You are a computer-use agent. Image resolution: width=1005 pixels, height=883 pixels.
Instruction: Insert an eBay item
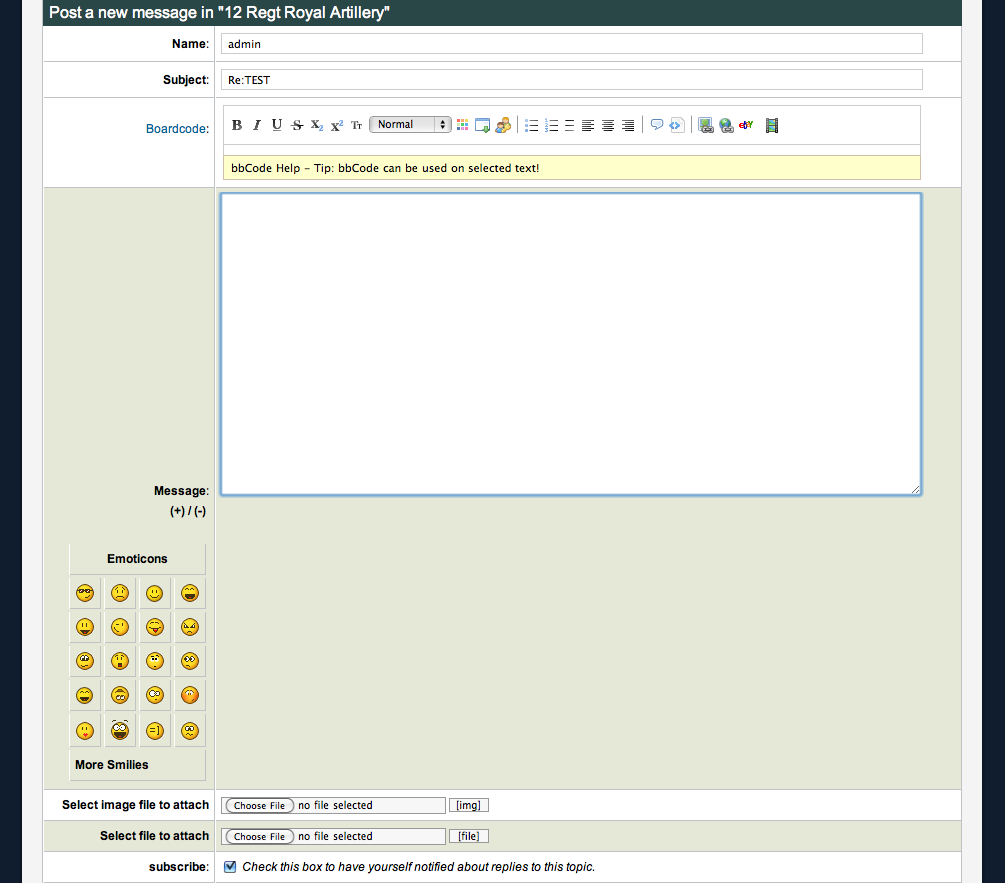pos(746,125)
